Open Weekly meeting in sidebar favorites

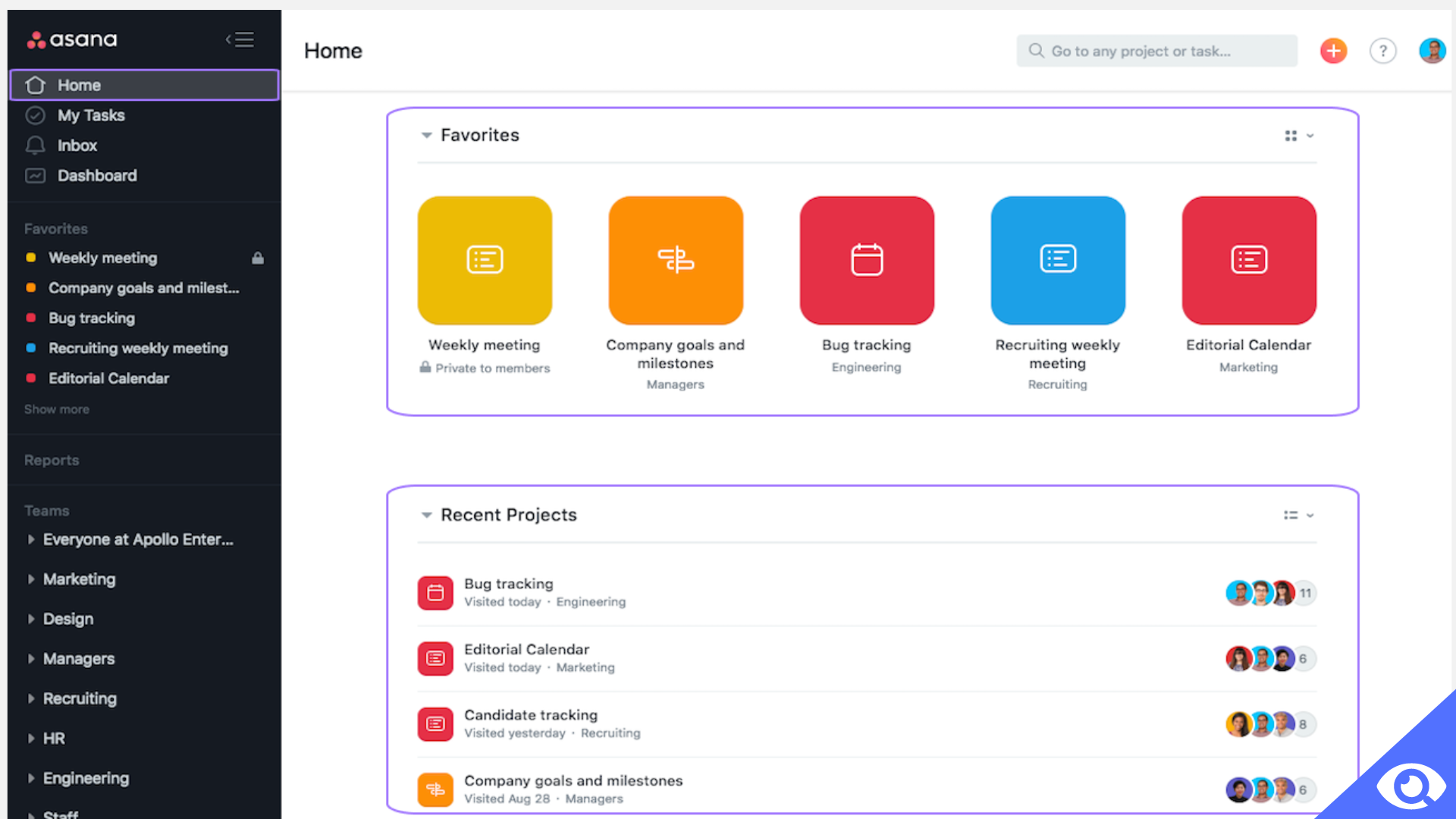pyautogui.click(x=103, y=258)
